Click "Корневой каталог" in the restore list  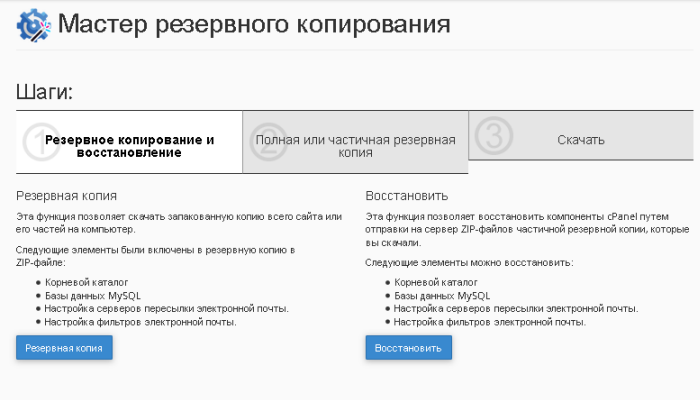point(436,283)
